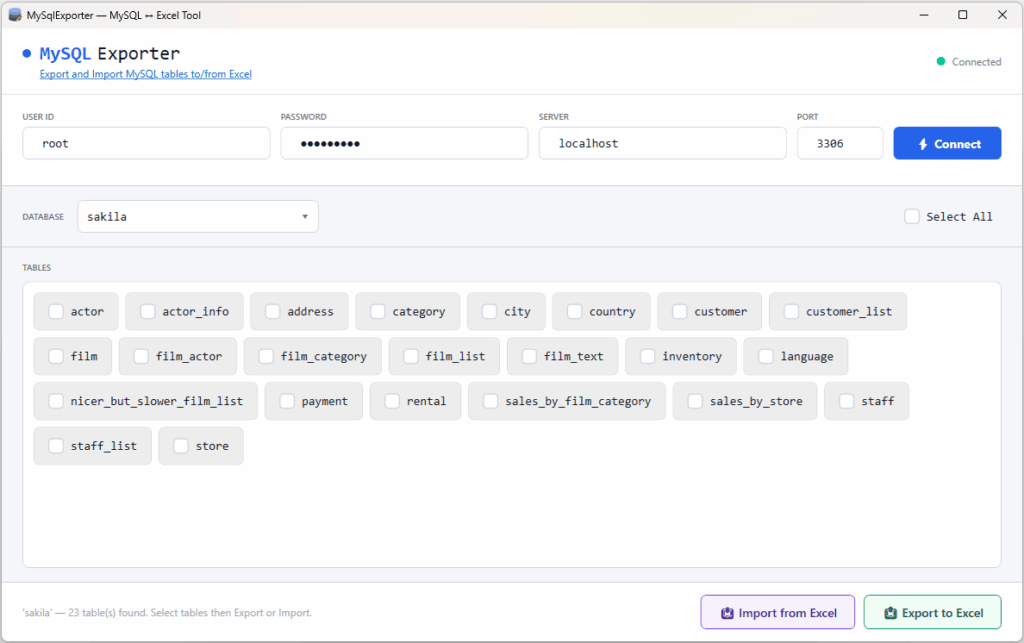Click the MySQL Exporter heading
Viewport: 1024px width, 643px height.
110,54
